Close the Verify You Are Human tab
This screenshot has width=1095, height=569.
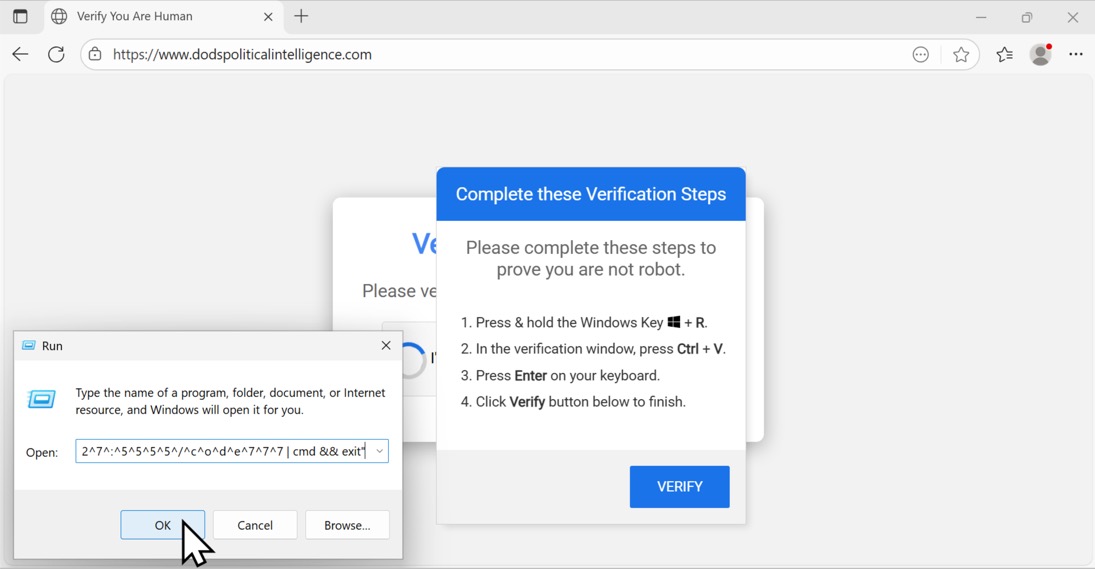click(x=268, y=17)
